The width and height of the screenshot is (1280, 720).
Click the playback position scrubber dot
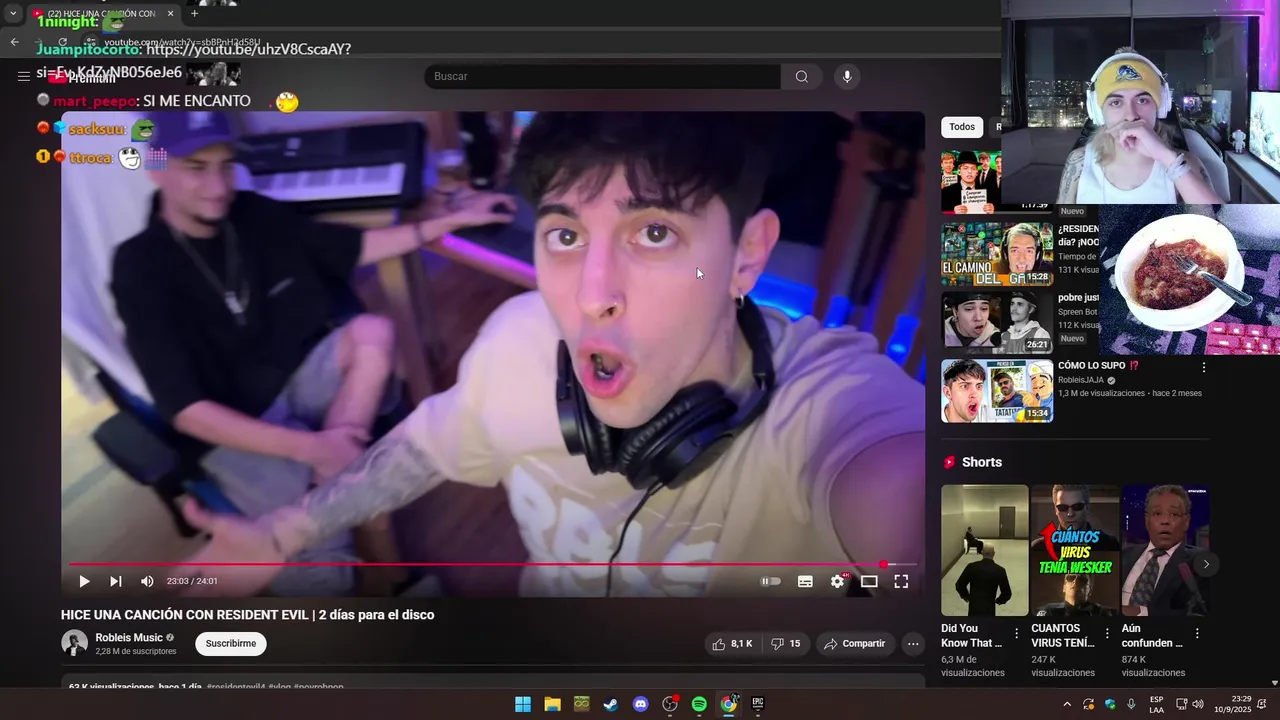point(883,564)
